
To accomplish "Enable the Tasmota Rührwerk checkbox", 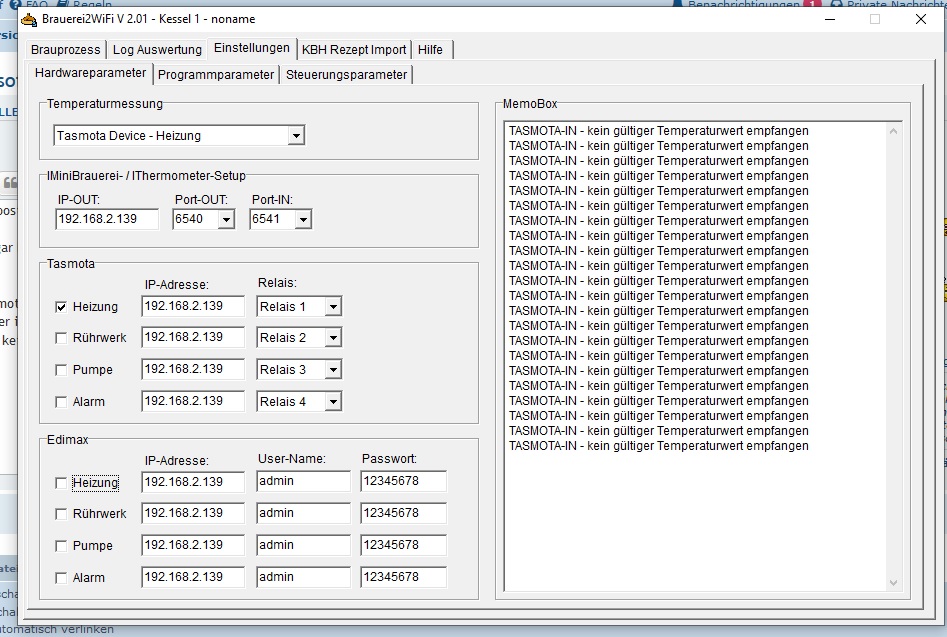I will click(x=61, y=339).
